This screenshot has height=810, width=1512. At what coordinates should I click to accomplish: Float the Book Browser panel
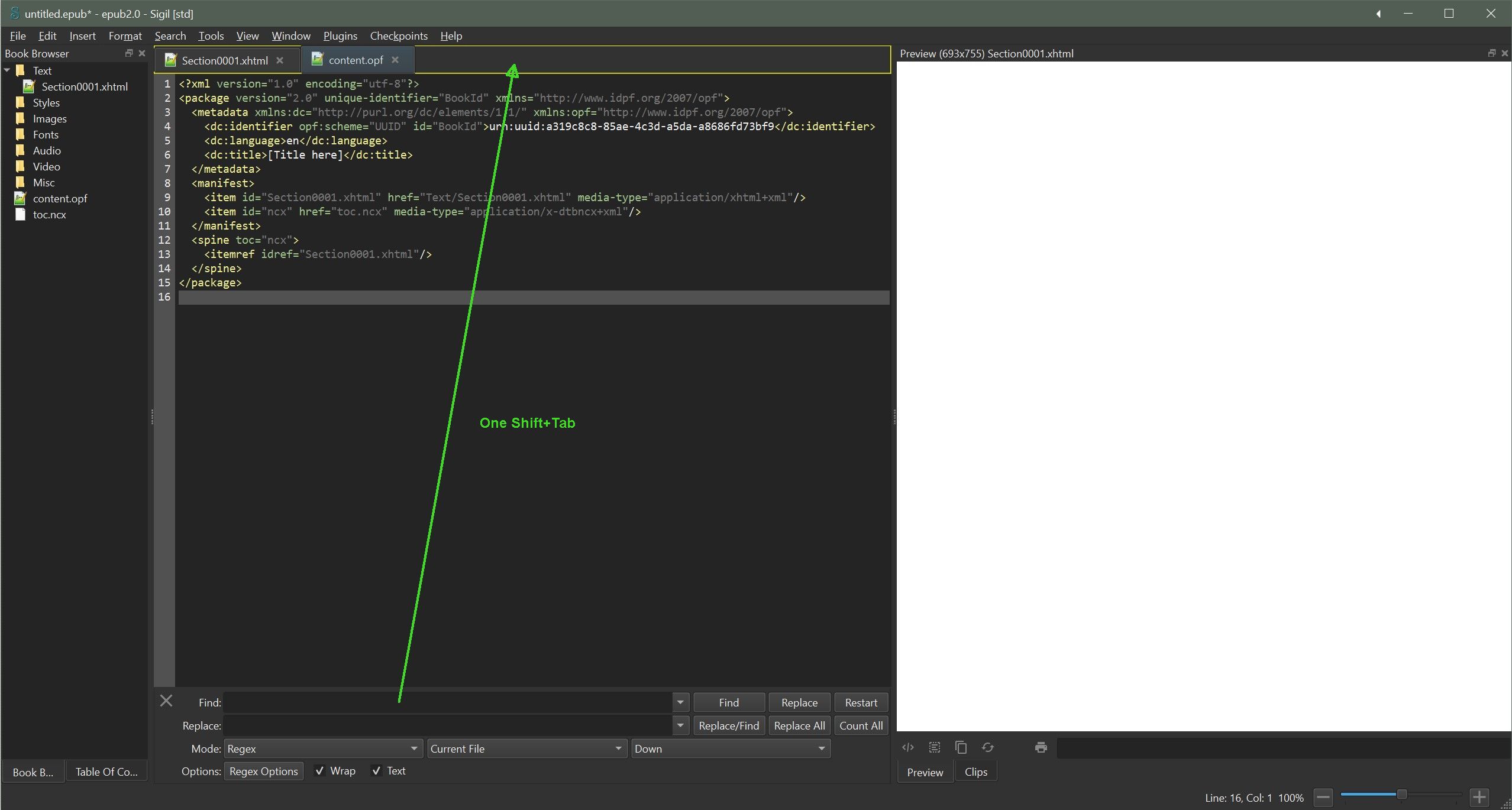coord(128,53)
